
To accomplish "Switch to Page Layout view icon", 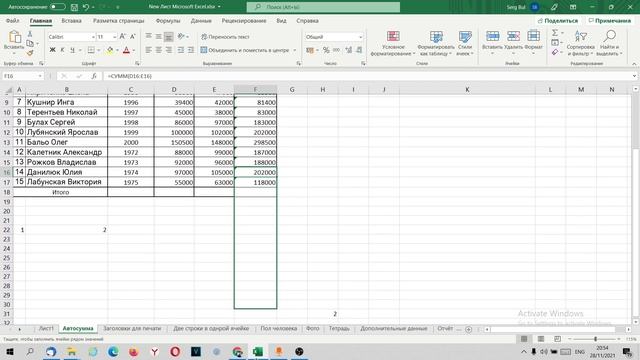I will [541, 339].
